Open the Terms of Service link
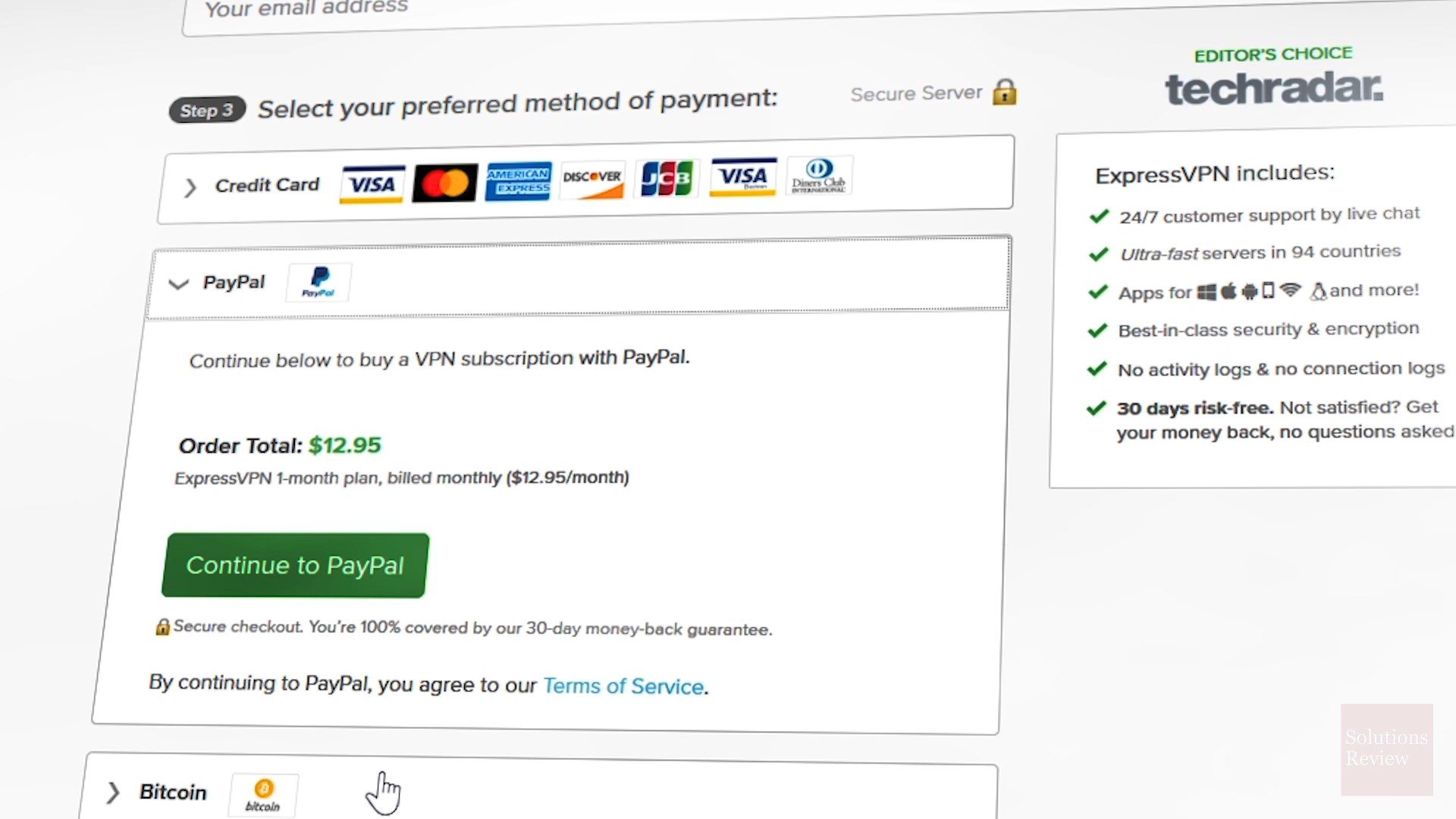Viewport: 1456px width, 819px height. click(x=623, y=686)
